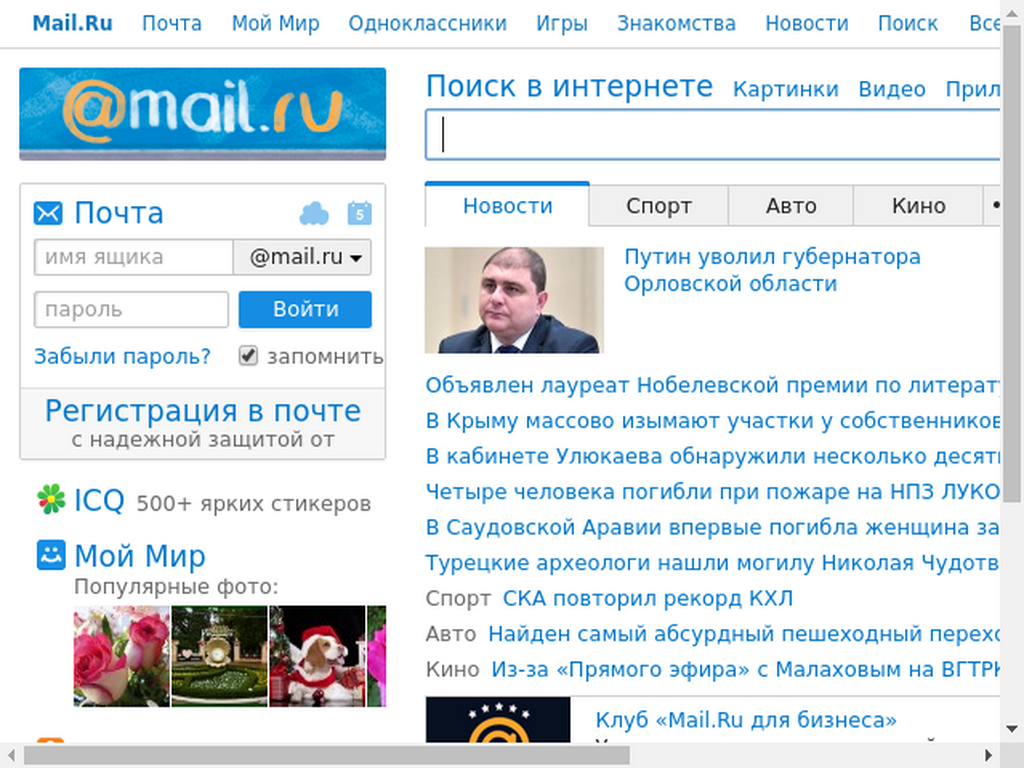Image resolution: width=1024 pixels, height=768 pixels.
Task: Open the Мой Мир heading link
Action: (x=140, y=556)
